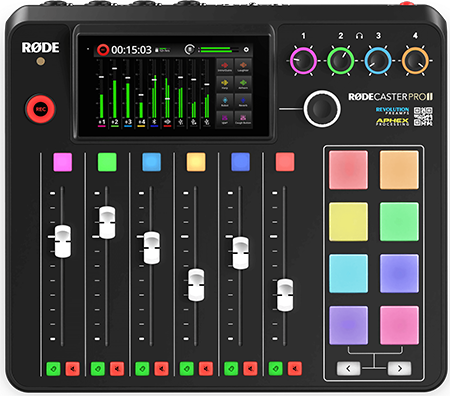Click the QR code on the console
This screenshot has height=396, width=450.
(423, 116)
